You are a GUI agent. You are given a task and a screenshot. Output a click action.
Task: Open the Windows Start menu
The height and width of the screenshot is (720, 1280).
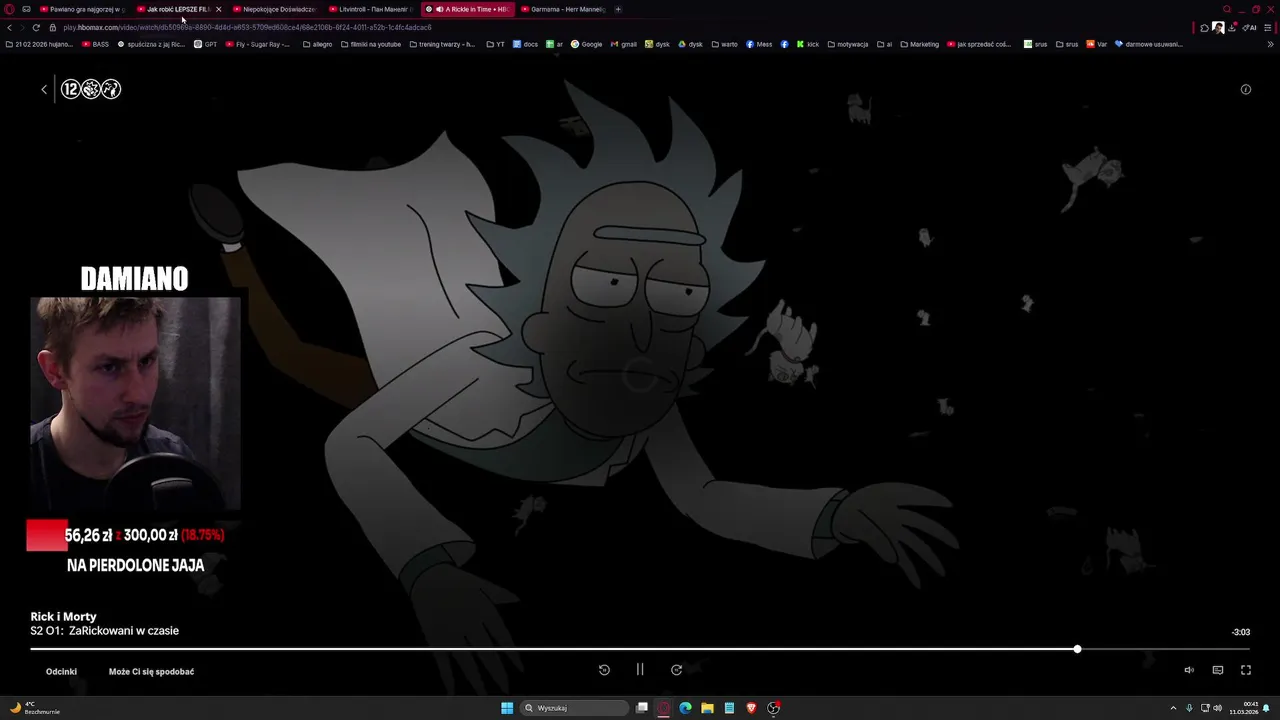tap(507, 708)
